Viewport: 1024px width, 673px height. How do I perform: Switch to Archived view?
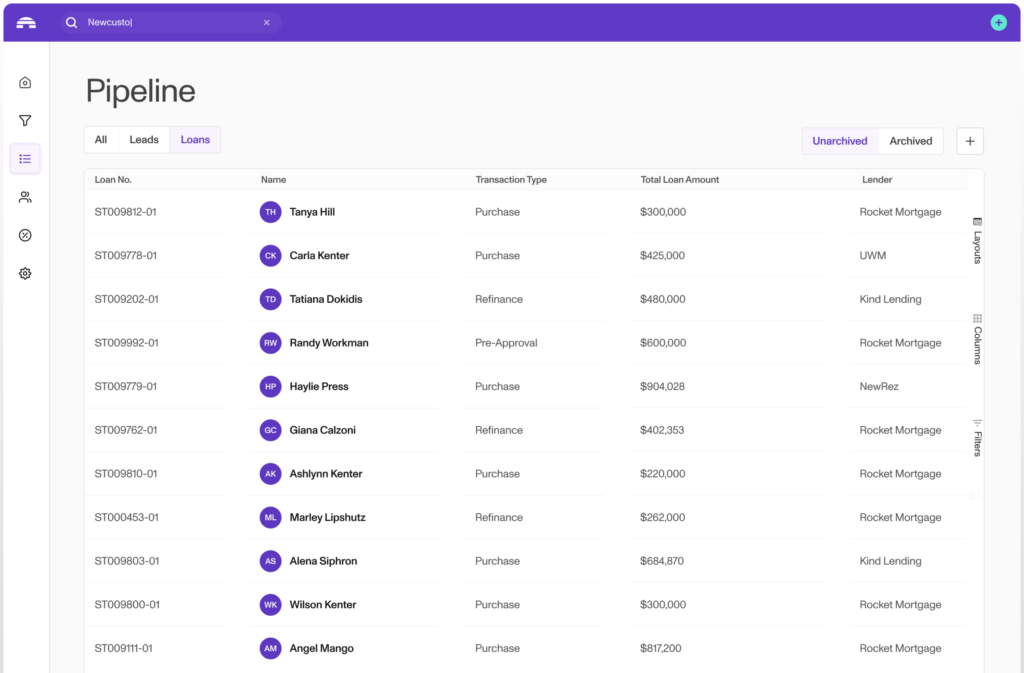tap(910, 141)
